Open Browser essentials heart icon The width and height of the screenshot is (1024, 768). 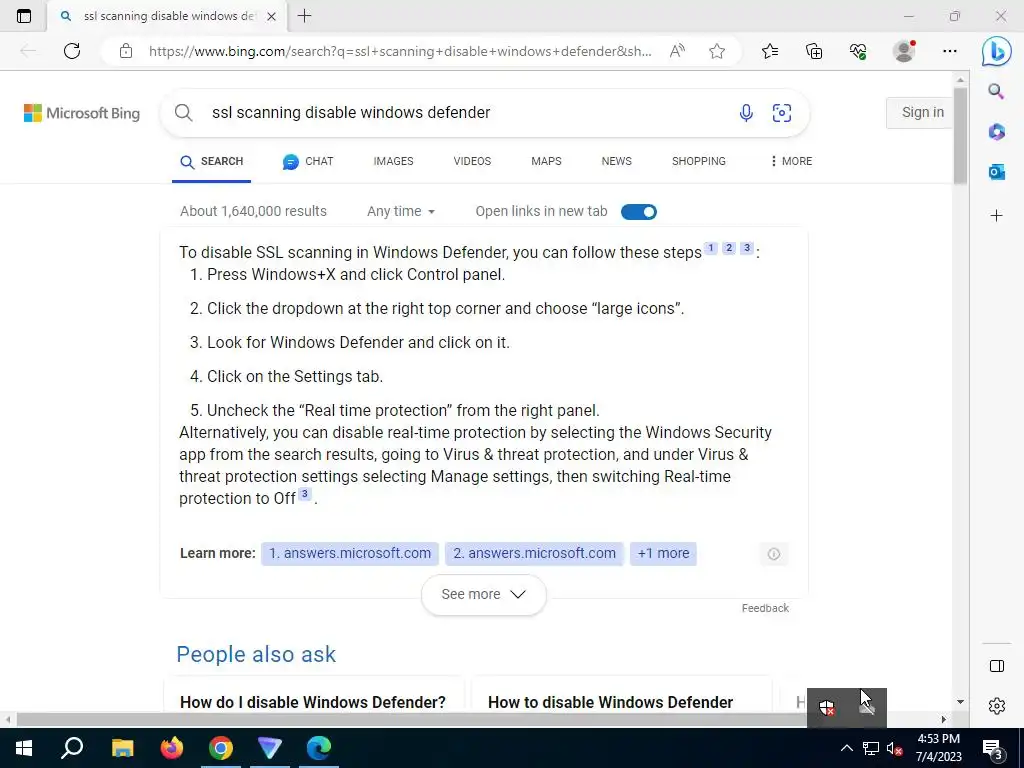pos(857,51)
